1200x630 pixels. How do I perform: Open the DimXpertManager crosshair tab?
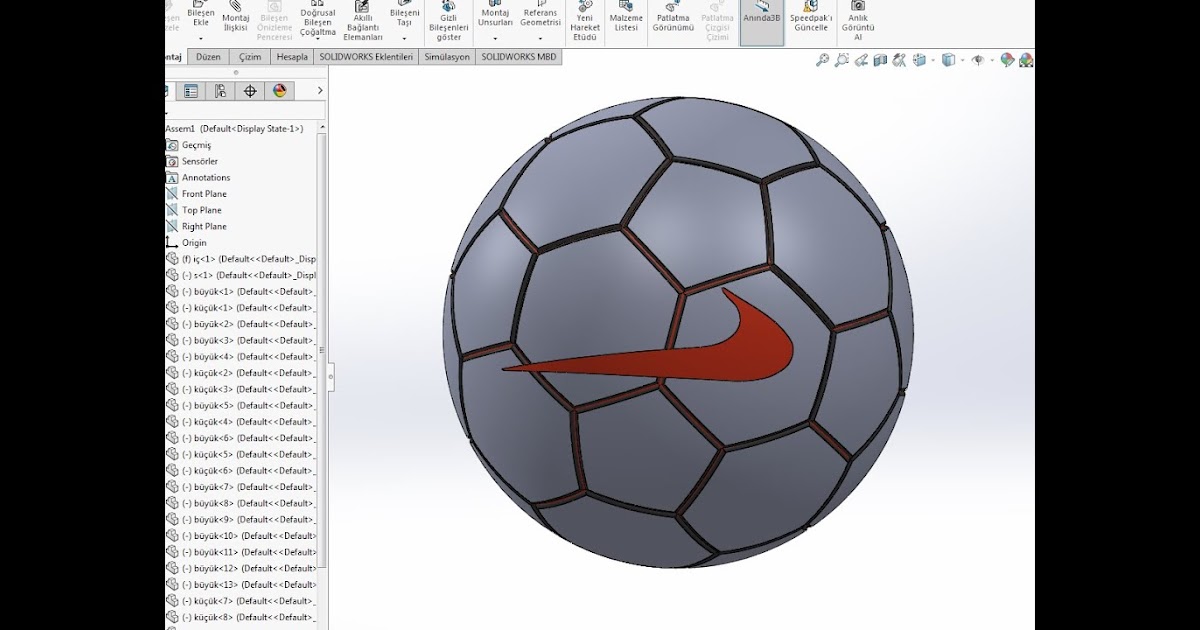pyautogui.click(x=250, y=91)
